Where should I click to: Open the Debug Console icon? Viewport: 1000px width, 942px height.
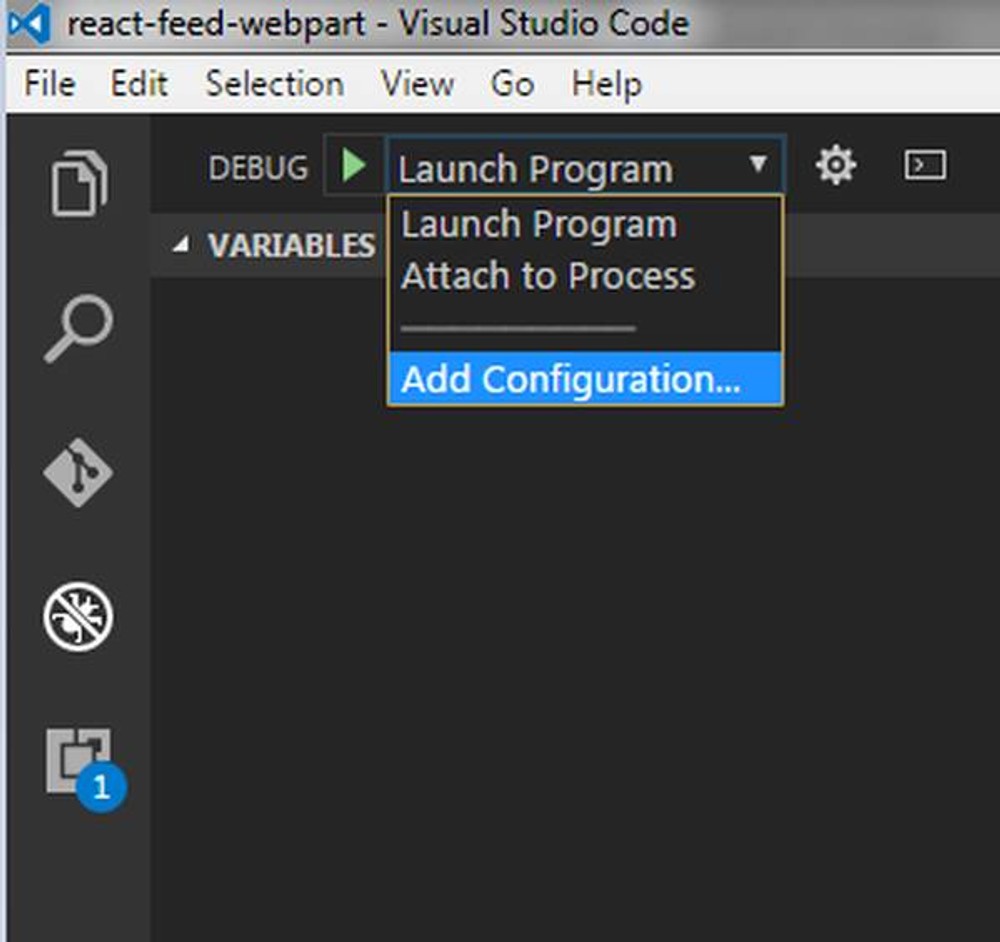[924, 166]
